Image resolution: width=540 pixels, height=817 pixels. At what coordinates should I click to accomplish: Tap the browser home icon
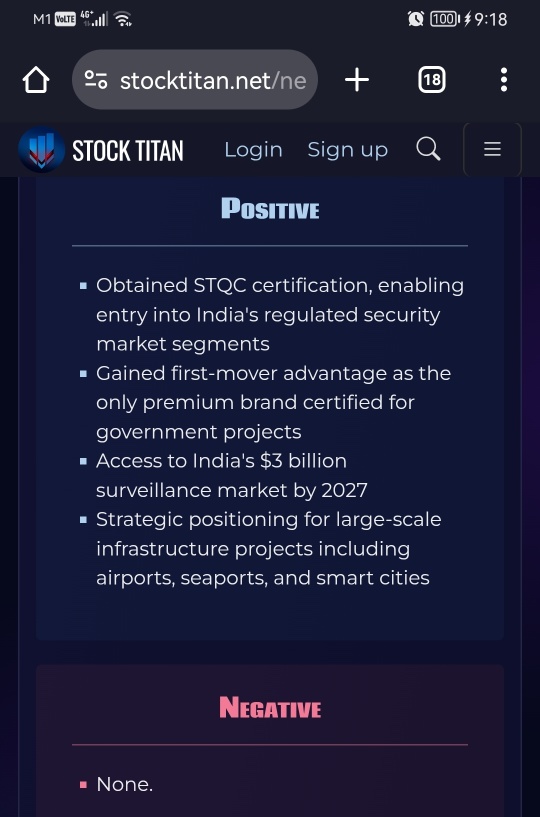point(36,80)
